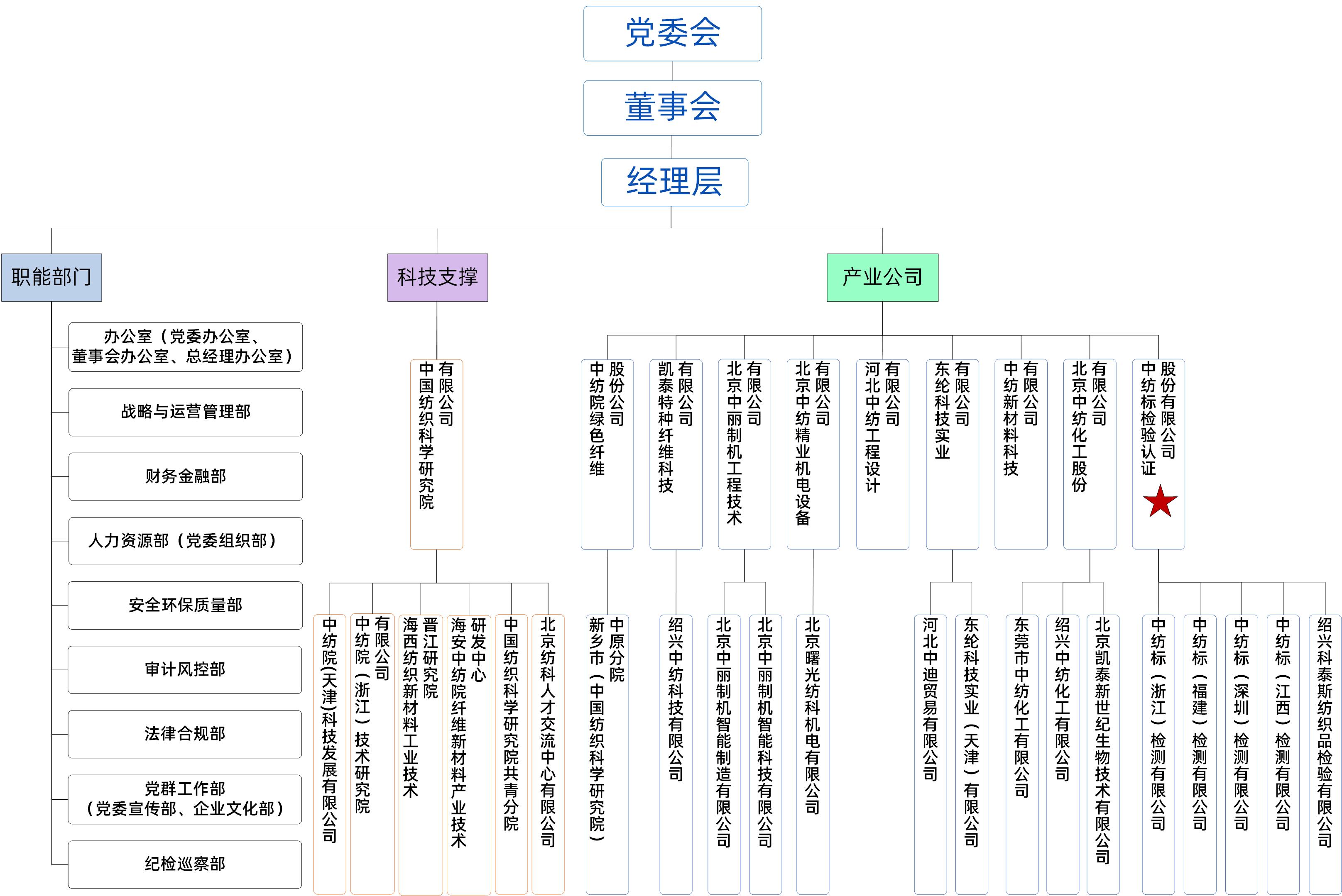Select 财务金融部 department box
The height and width of the screenshot is (896, 1342).
pyautogui.click(x=185, y=476)
